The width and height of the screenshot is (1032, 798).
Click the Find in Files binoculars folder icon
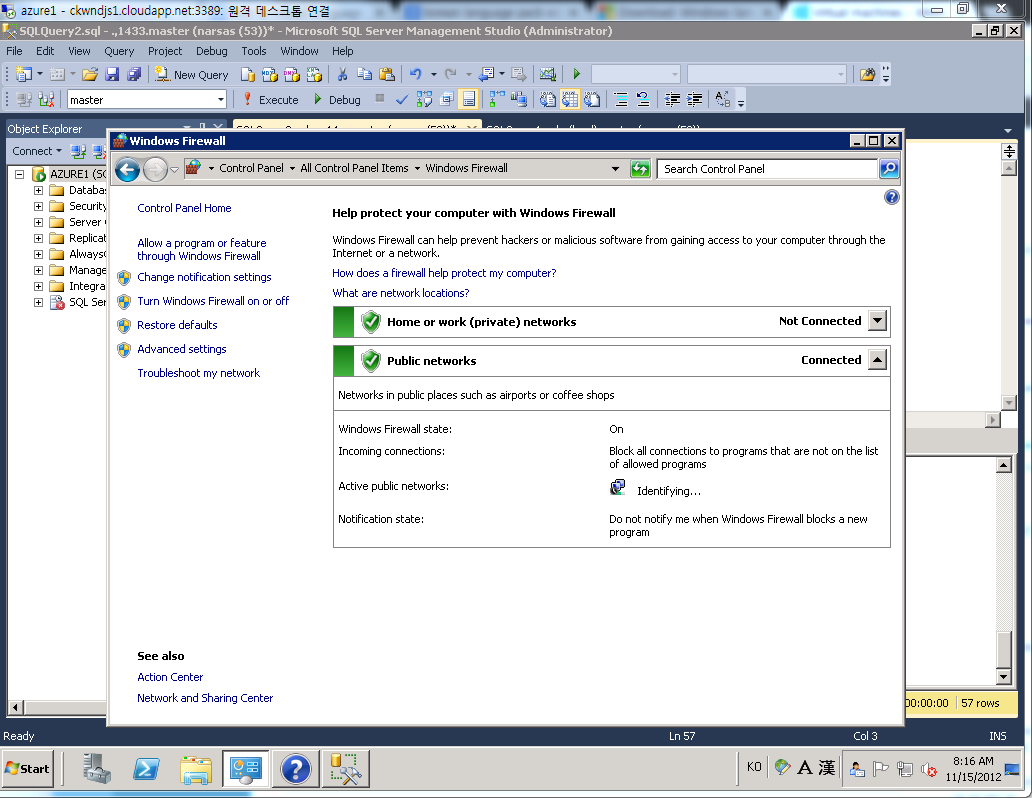click(x=867, y=74)
